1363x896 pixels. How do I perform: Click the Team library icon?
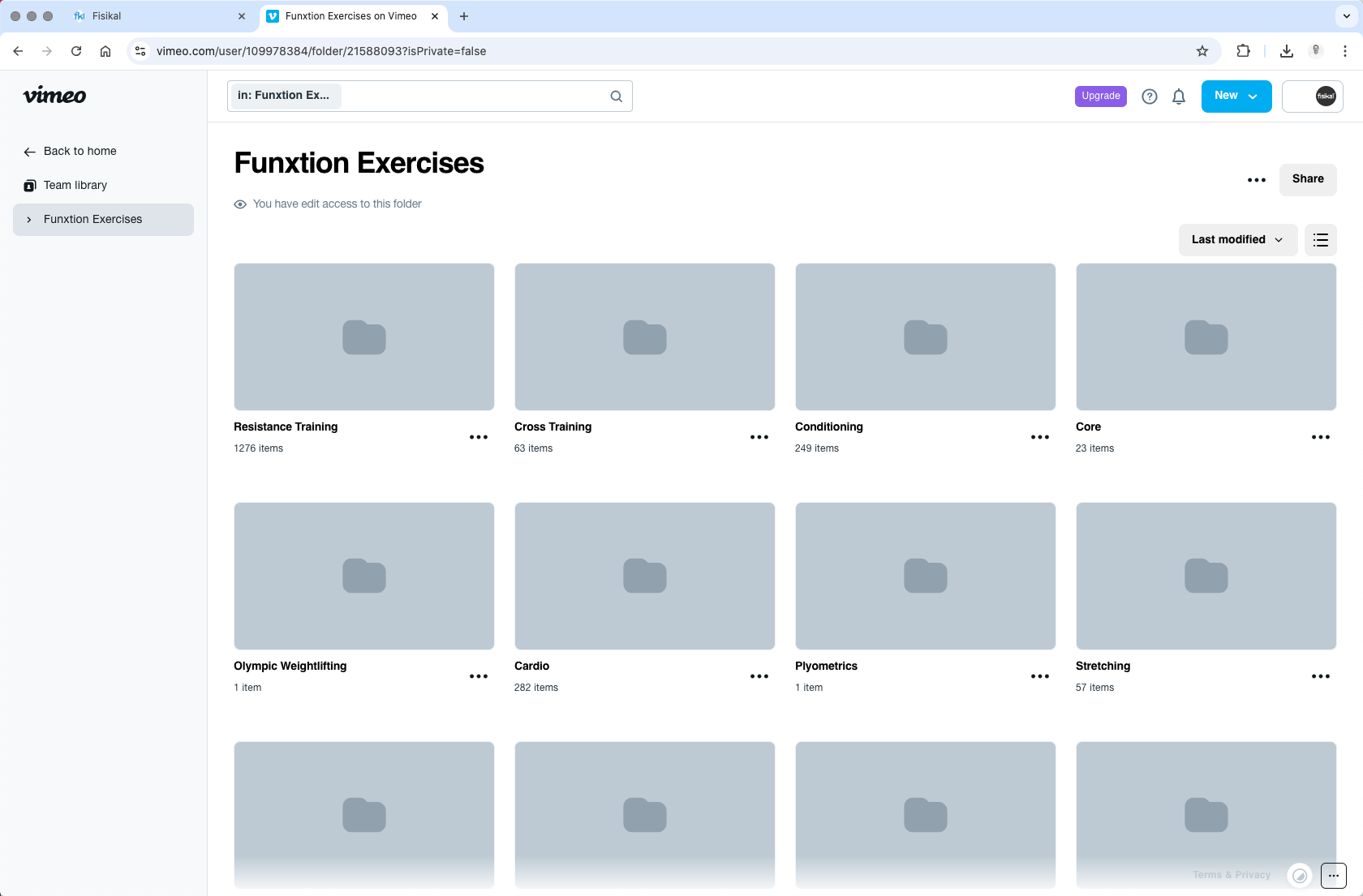tap(30, 186)
